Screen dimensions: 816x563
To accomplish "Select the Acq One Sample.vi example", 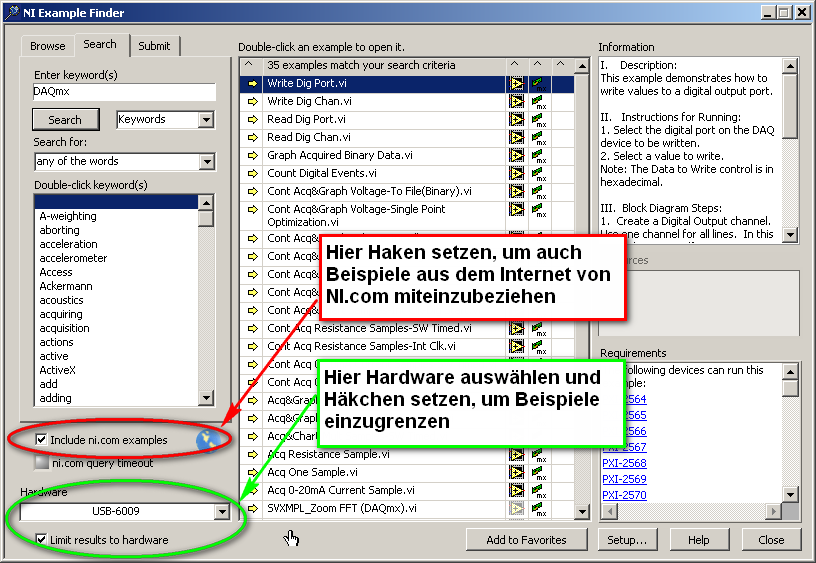I will [x=384, y=472].
